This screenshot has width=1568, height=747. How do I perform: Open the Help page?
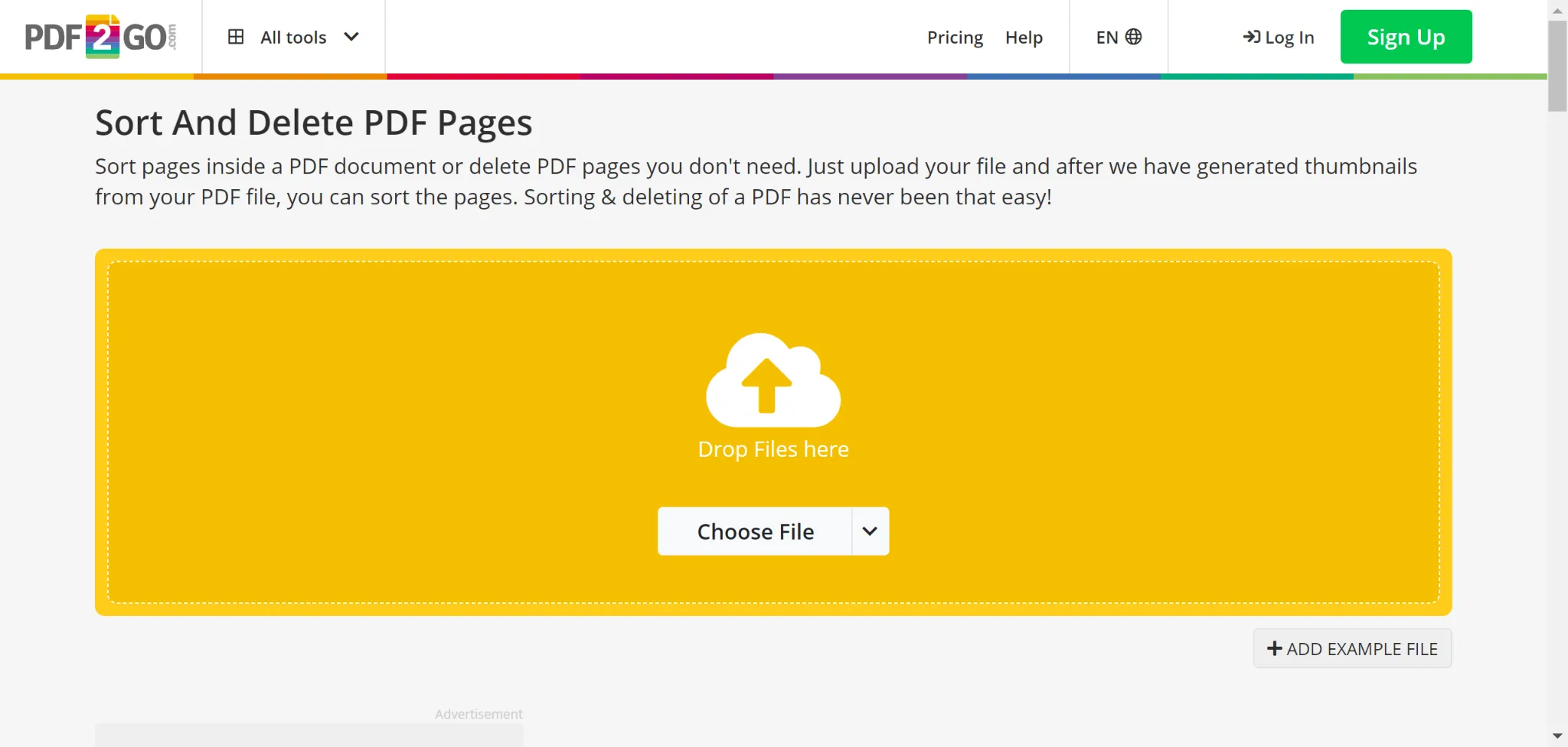click(x=1024, y=37)
